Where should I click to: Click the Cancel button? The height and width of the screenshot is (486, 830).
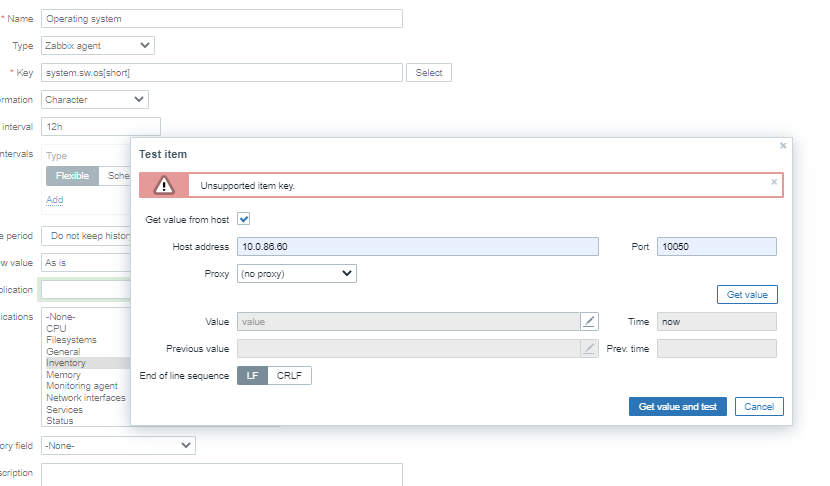(x=759, y=407)
